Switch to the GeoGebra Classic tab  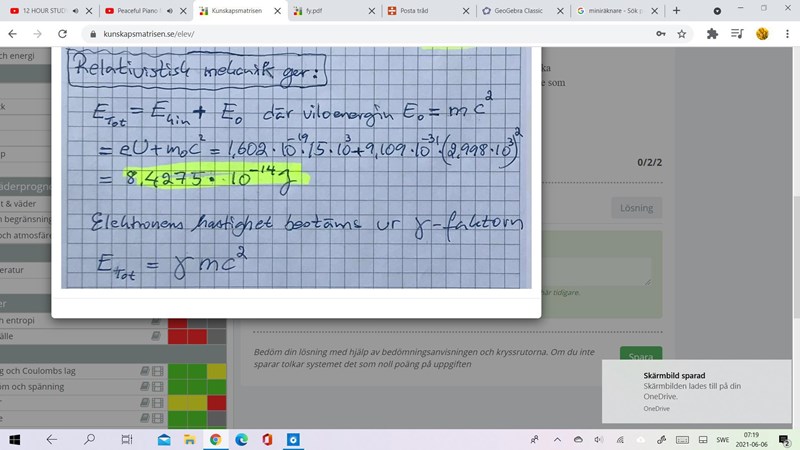pyautogui.click(x=520, y=10)
